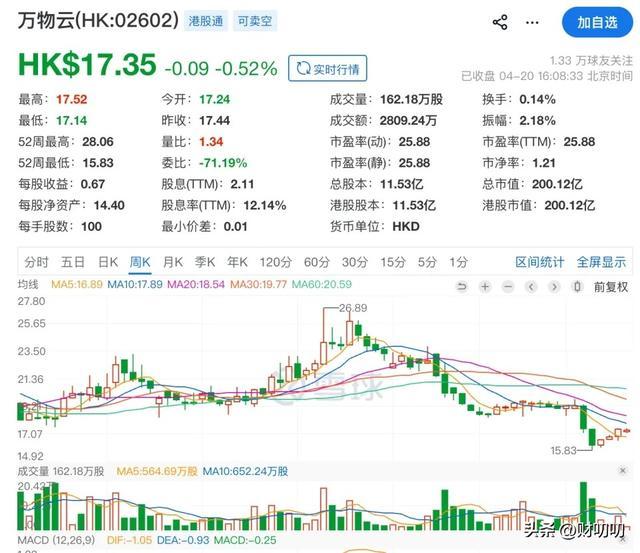Screen dimensions: 640x553
Task: Switch to the 120分 interval tab
Action: tap(276, 262)
